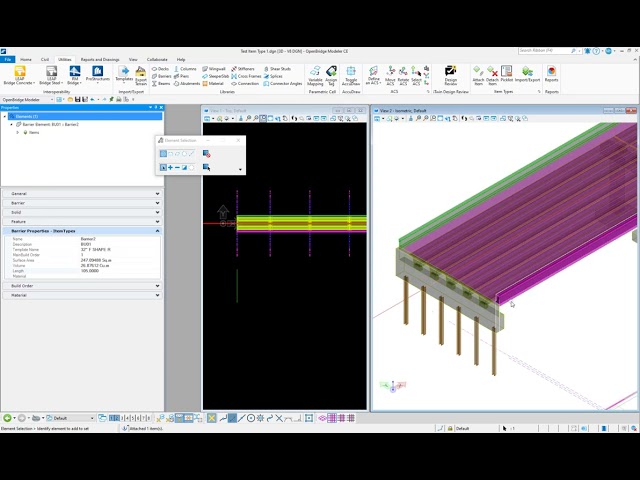Switch to the Home ribbon tab
The image size is (640, 480).
[x=26, y=60]
